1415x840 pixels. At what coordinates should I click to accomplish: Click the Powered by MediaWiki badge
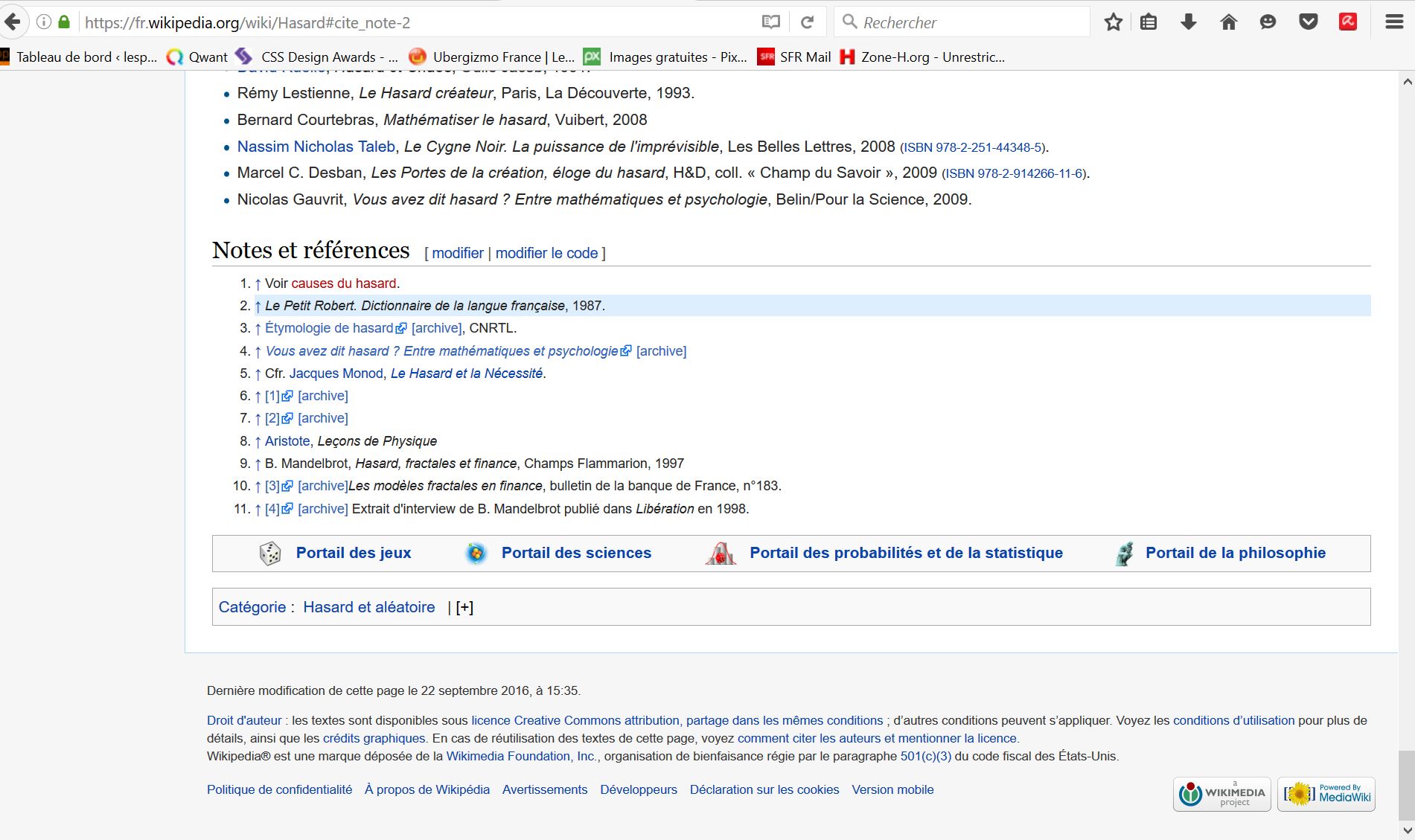coord(1326,794)
